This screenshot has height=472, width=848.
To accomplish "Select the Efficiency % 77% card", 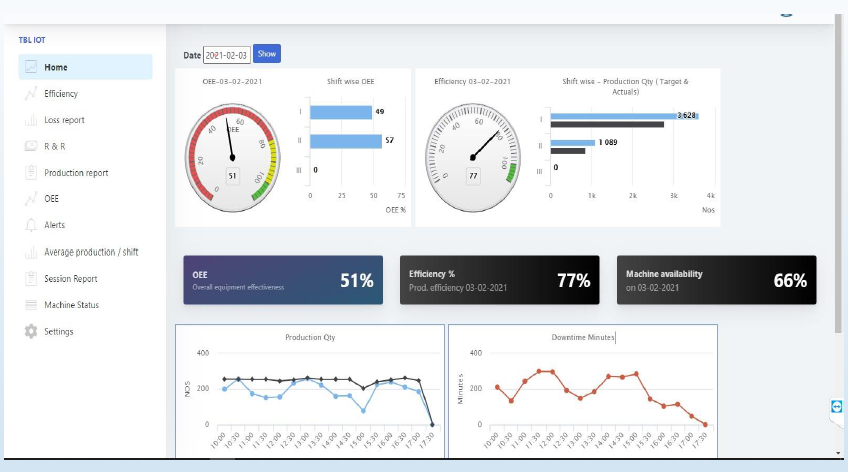I will [x=499, y=280].
